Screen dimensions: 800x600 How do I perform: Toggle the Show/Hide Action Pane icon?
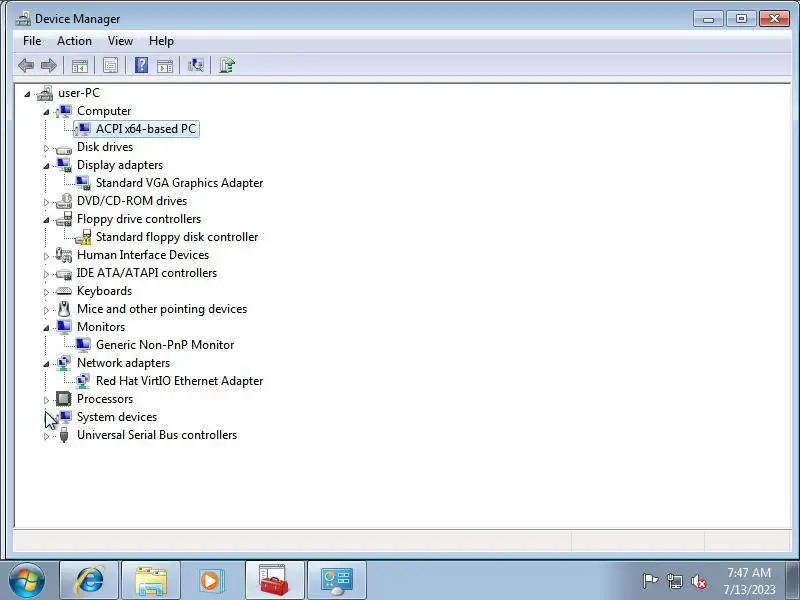click(165, 65)
